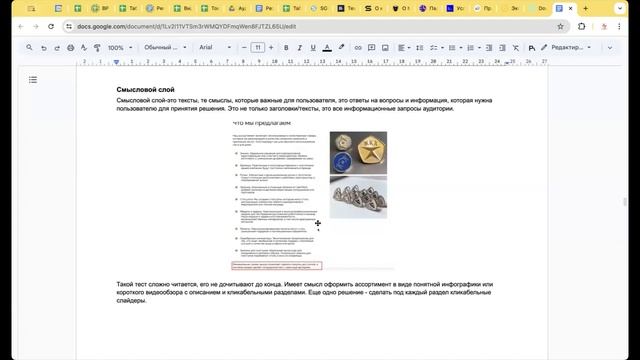Viewport: 640px width, 360px height.
Task: Click the vertical scrollbar on right edge
Action: pyautogui.click(x=625, y=202)
